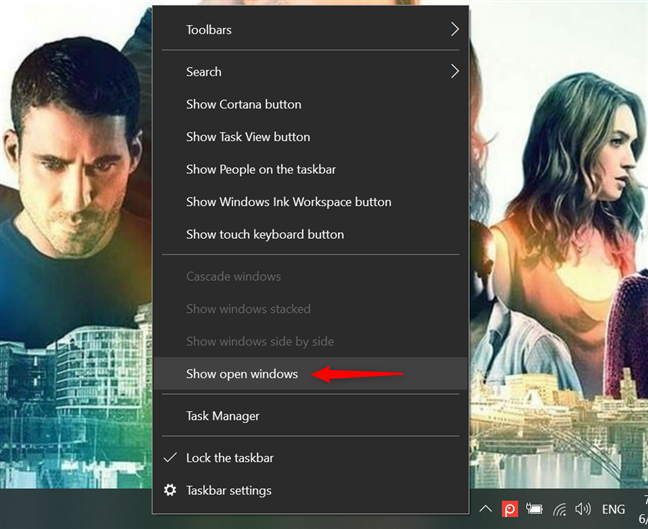Click the clock in the taskbar corner

(641, 508)
